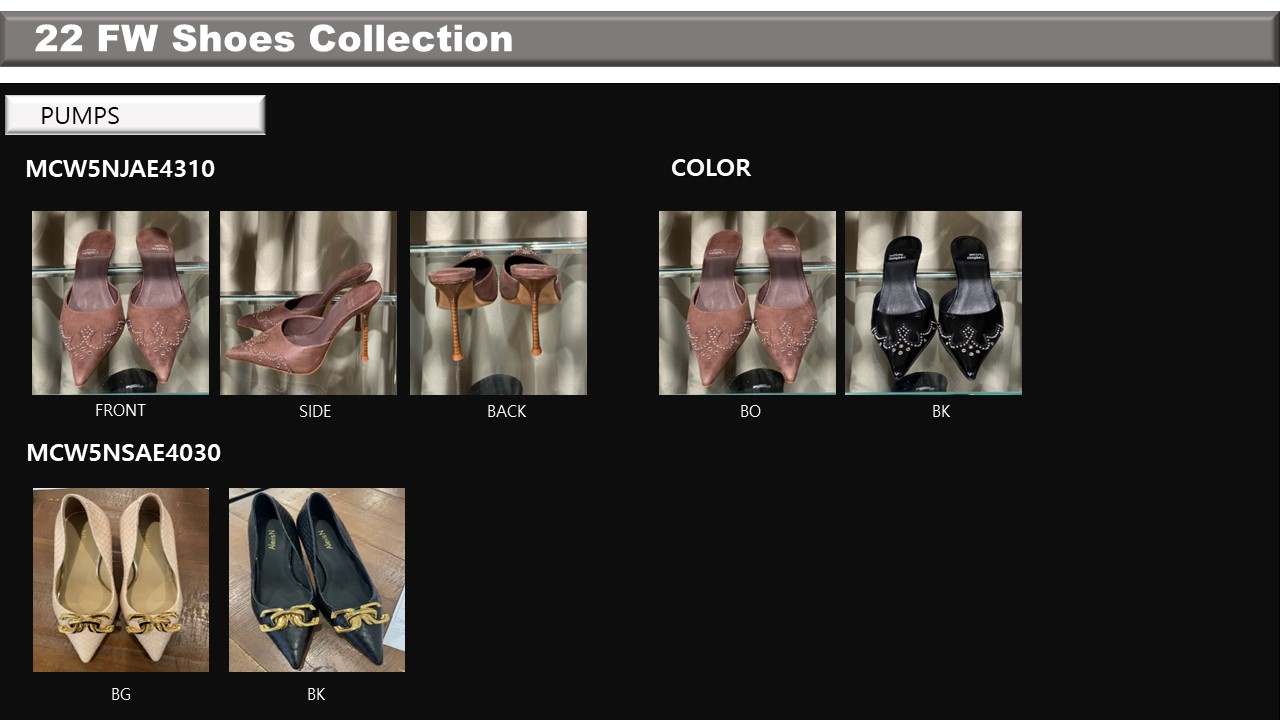Image resolution: width=1280 pixels, height=720 pixels.
Task: Select the FRONT view photo of brown mules
Action: coord(120,303)
